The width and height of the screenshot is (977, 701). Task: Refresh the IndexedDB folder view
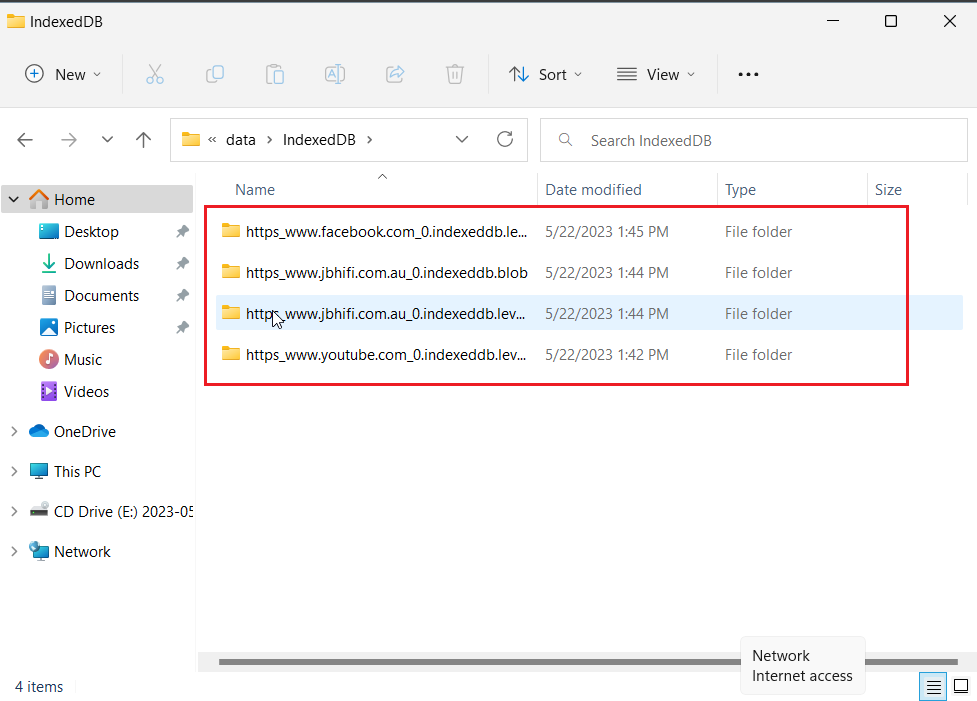pos(505,140)
